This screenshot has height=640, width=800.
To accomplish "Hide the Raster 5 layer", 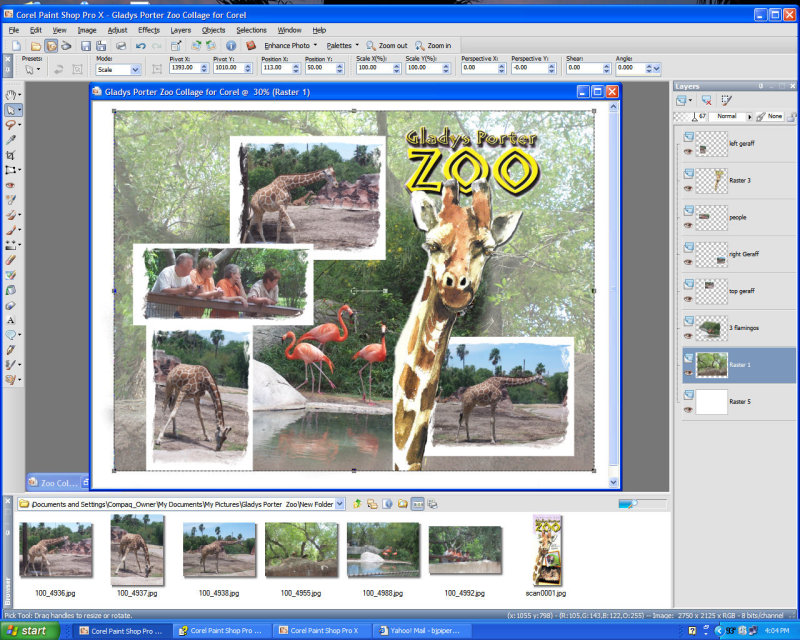I will pos(688,409).
